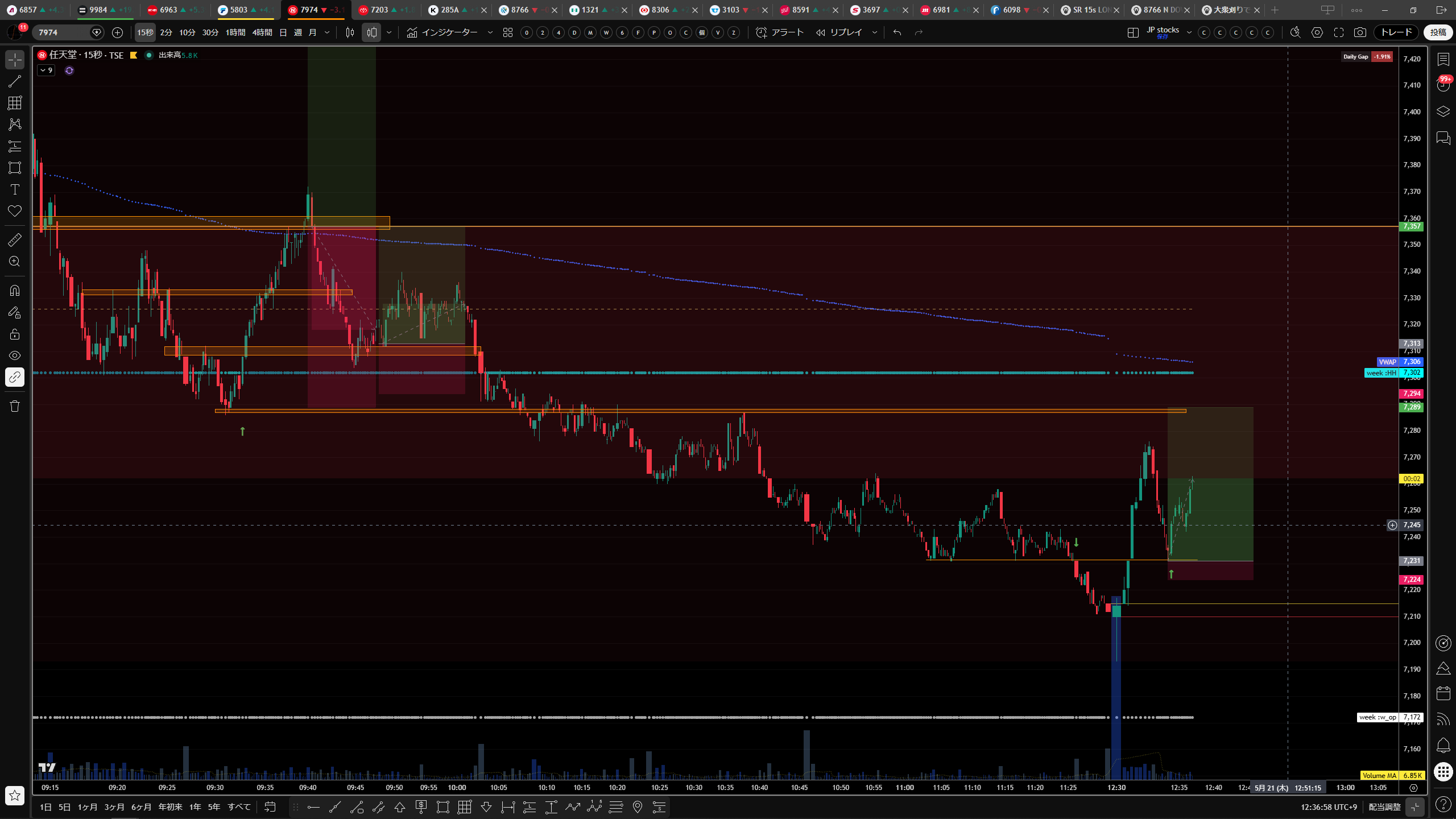Viewport: 1456px width, 819px height.
Task: Toggle magnet mode in left toolbar
Action: coord(15,291)
